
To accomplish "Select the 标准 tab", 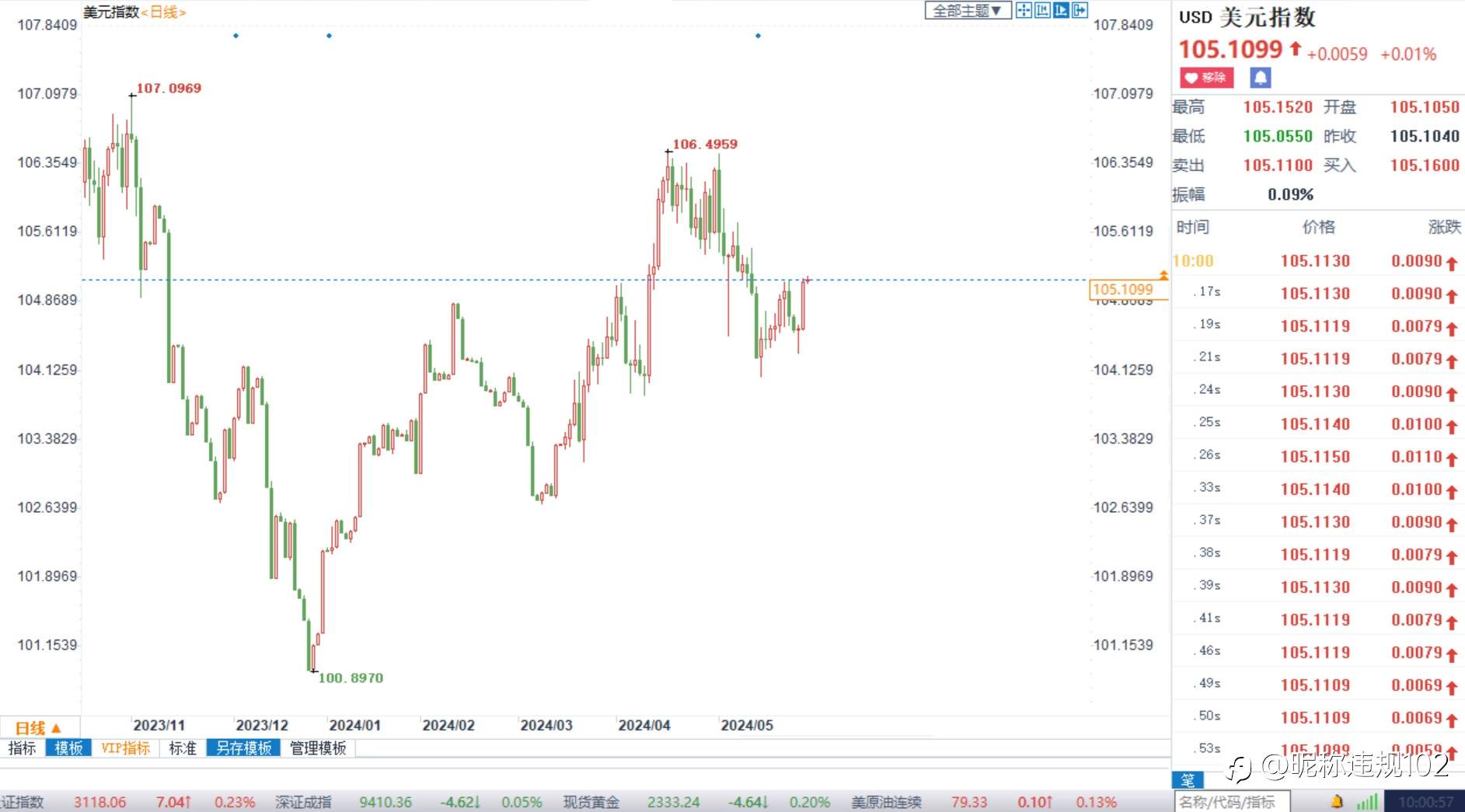I will (x=183, y=748).
